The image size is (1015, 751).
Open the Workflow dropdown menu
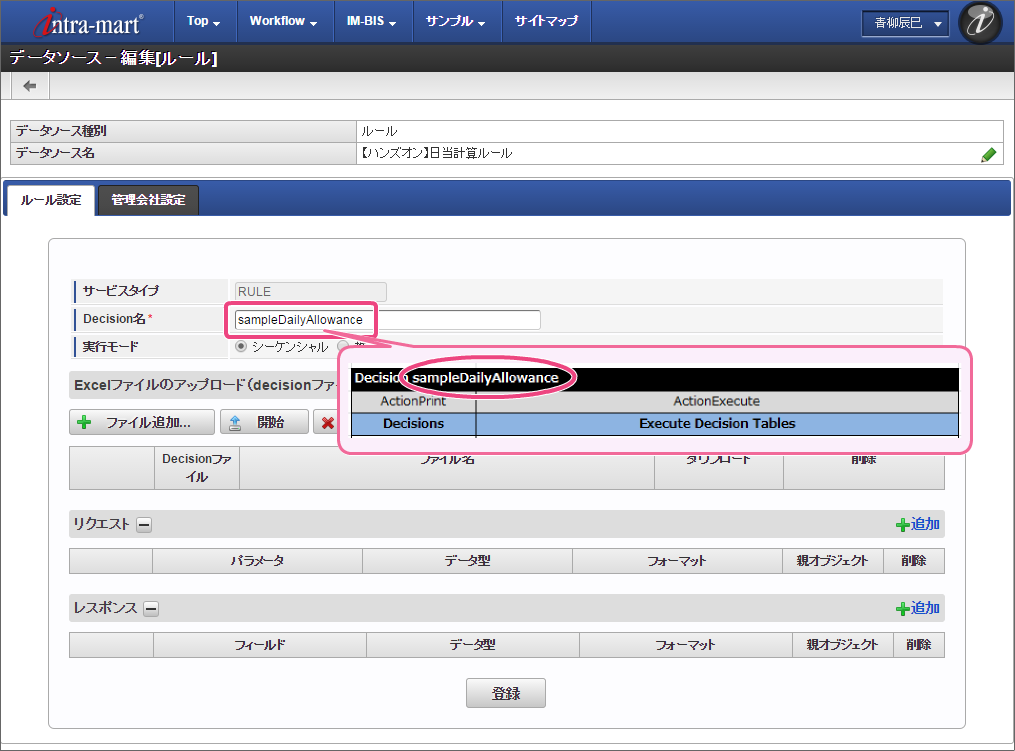(x=283, y=21)
